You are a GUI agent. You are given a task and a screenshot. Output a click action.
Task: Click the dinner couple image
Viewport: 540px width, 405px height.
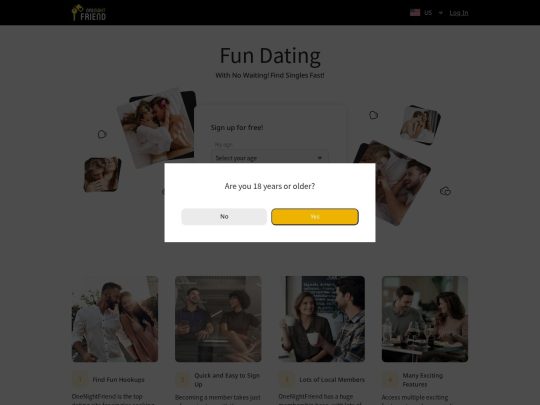tap(425, 319)
